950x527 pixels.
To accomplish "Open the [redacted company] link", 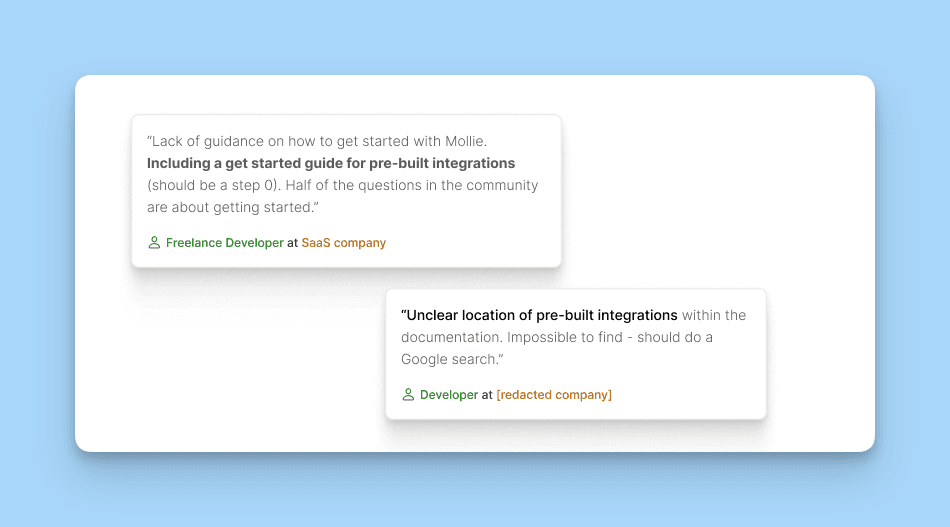I will [x=554, y=395].
